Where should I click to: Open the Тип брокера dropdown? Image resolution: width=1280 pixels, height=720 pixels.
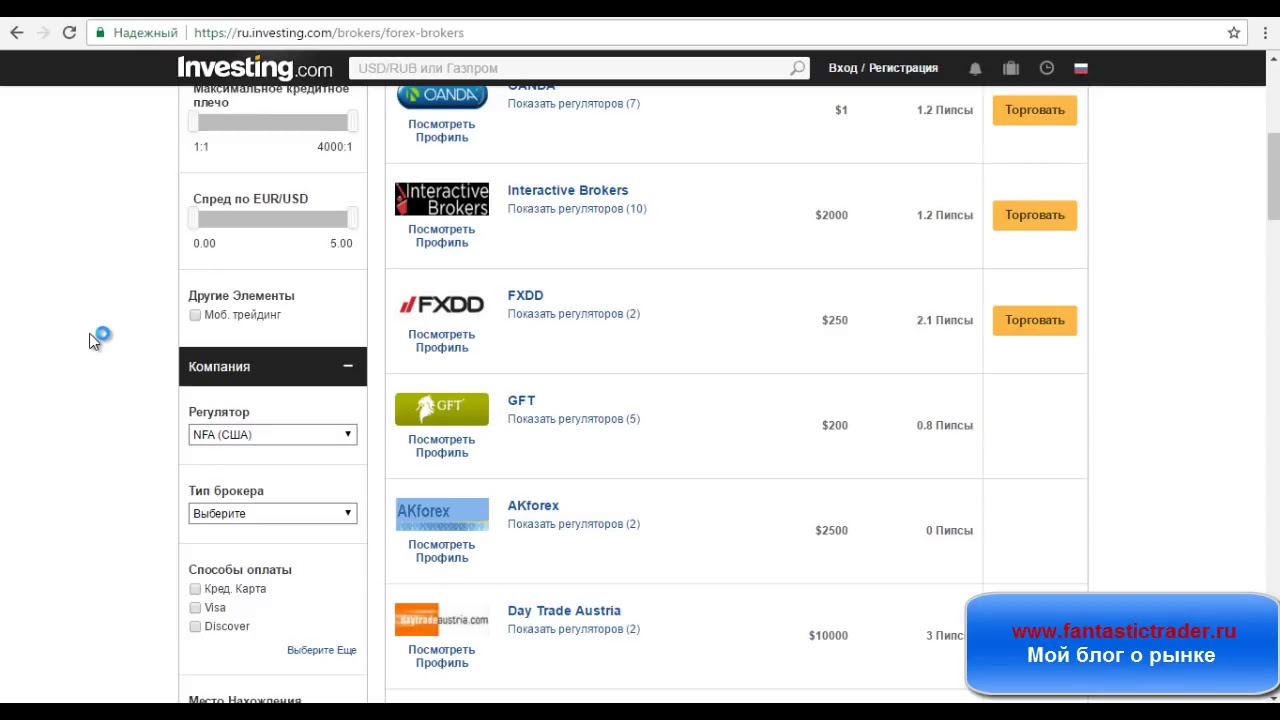(273, 514)
